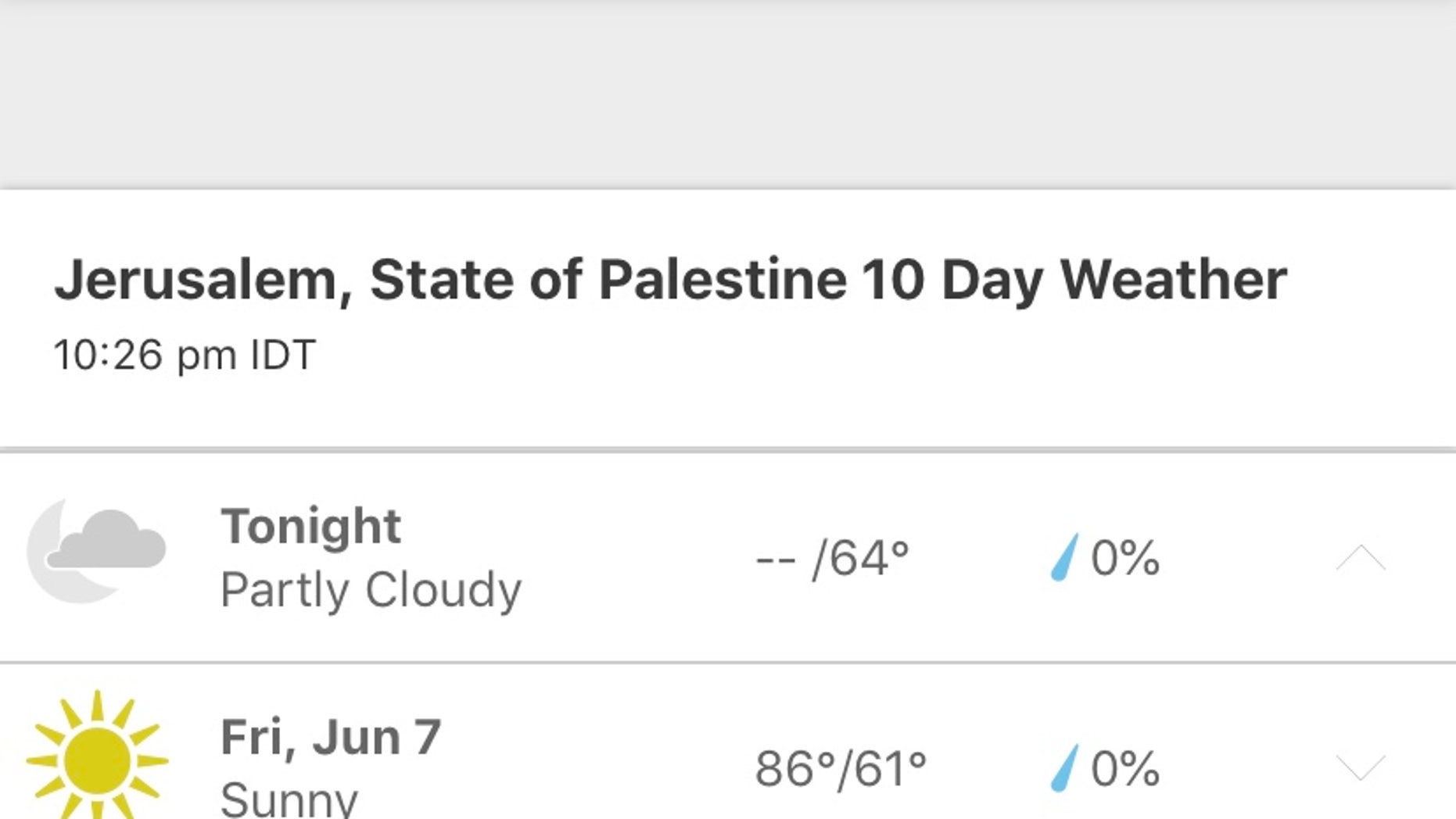Viewport: 1456px width, 819px height.
Task: Expand the Fri, Jun 7 forecast details
Action: 1361,768
